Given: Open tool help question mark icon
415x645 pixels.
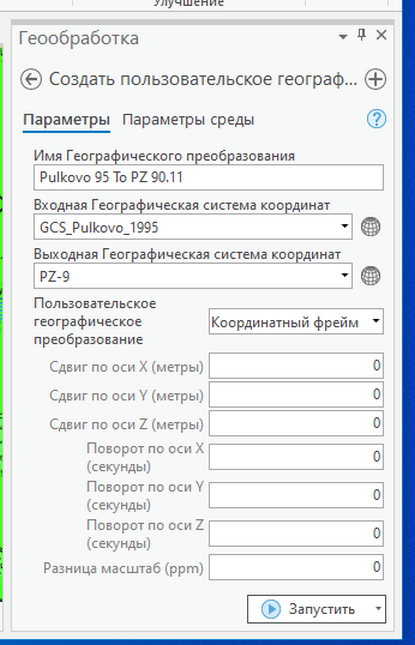Looking at the screenshot, I should [x=376, y=119].
